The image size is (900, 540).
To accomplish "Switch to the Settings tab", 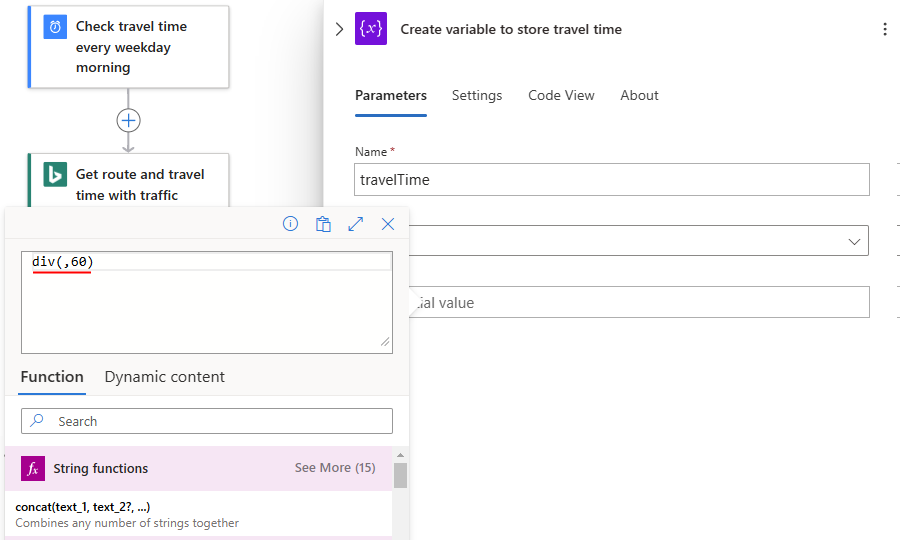I will point(477,96).
